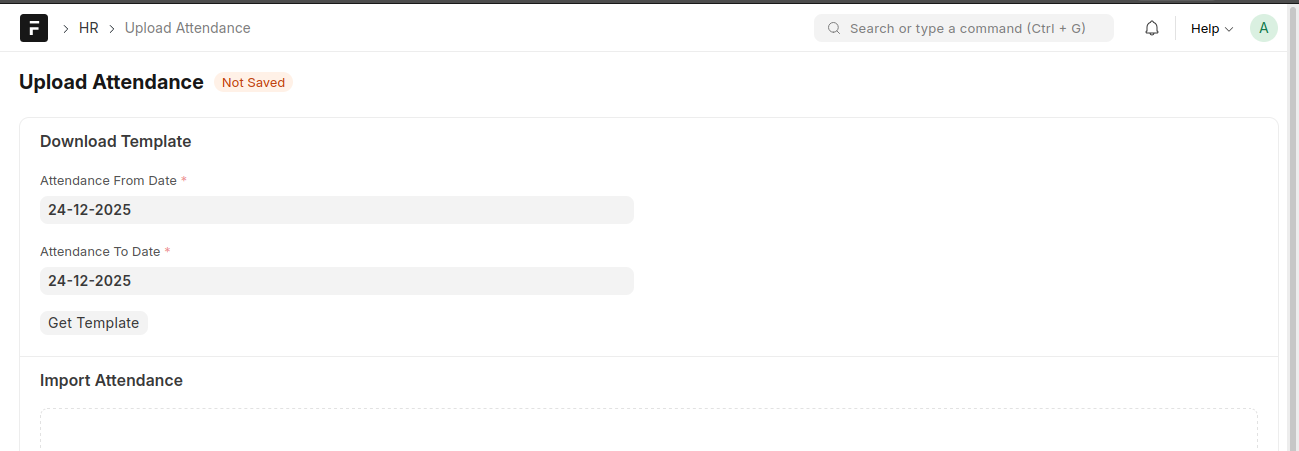Focus the search or command input

tap(966, 28)
